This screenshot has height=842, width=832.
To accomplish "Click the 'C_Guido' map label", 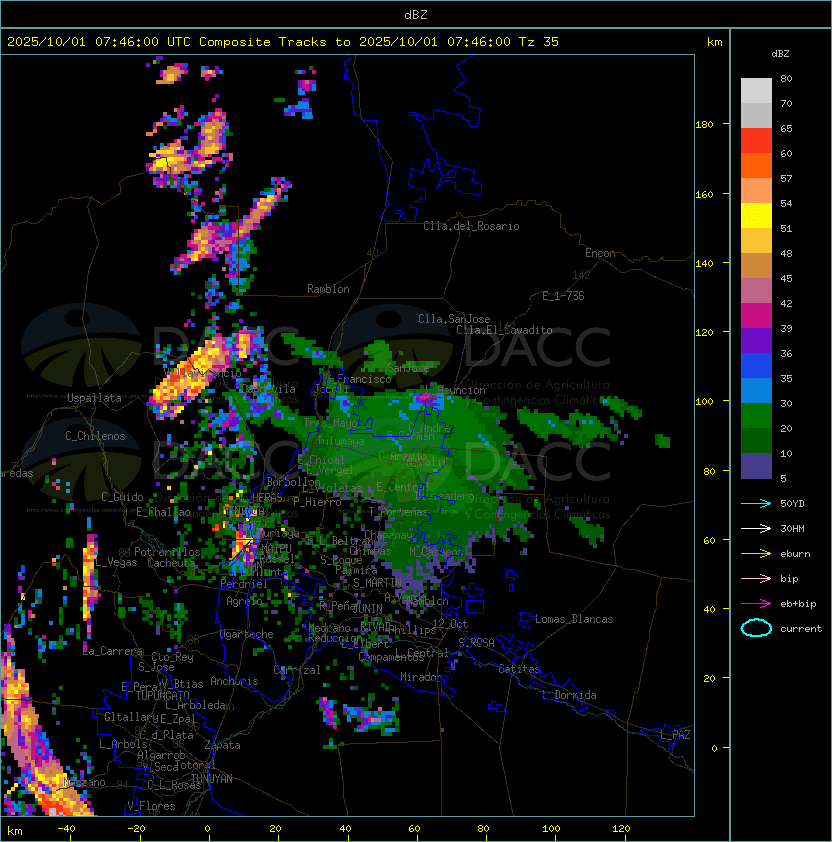I will click(x=122, y=497).
